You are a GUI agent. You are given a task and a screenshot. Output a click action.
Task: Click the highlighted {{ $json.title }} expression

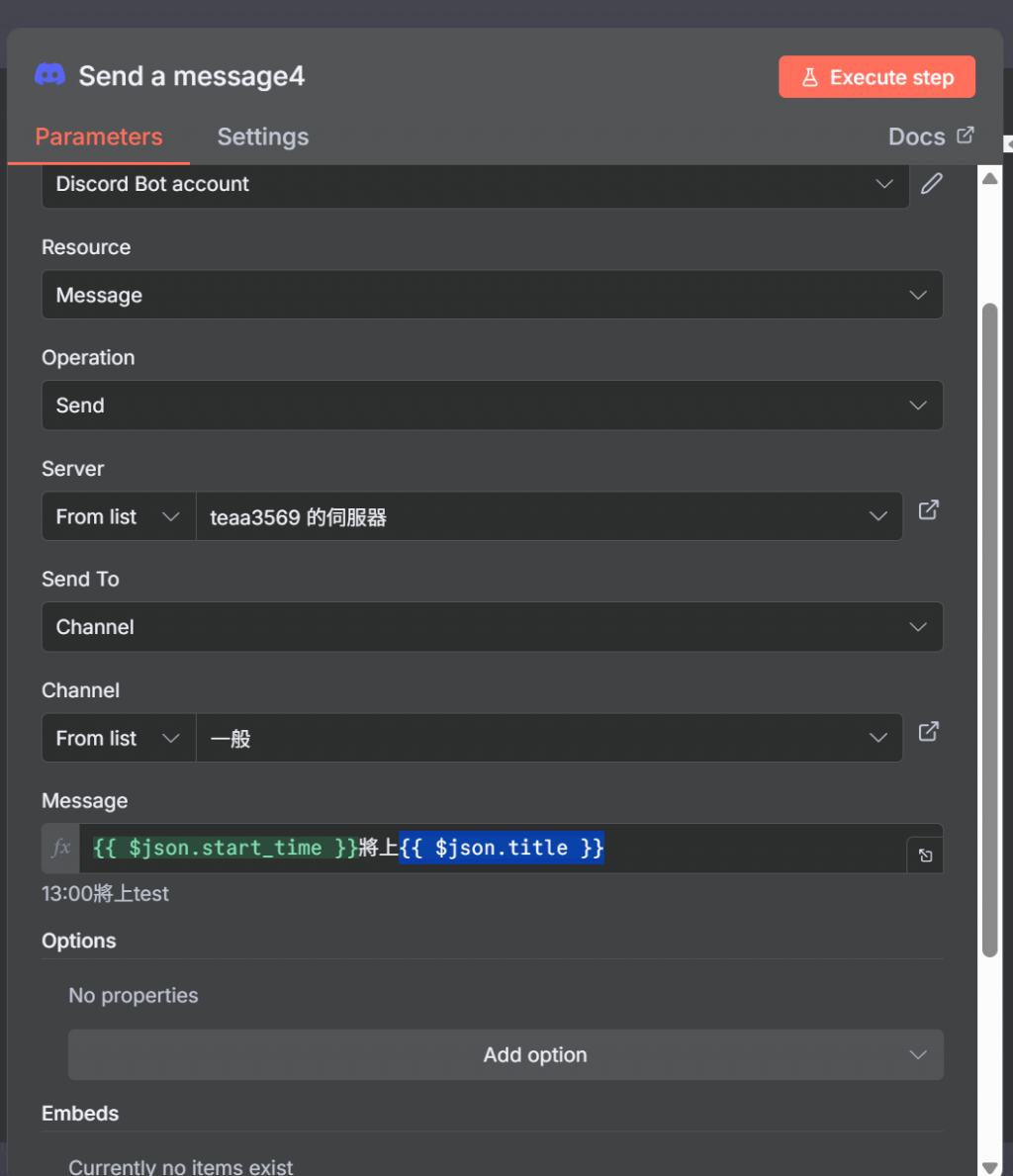pos(502,848)
